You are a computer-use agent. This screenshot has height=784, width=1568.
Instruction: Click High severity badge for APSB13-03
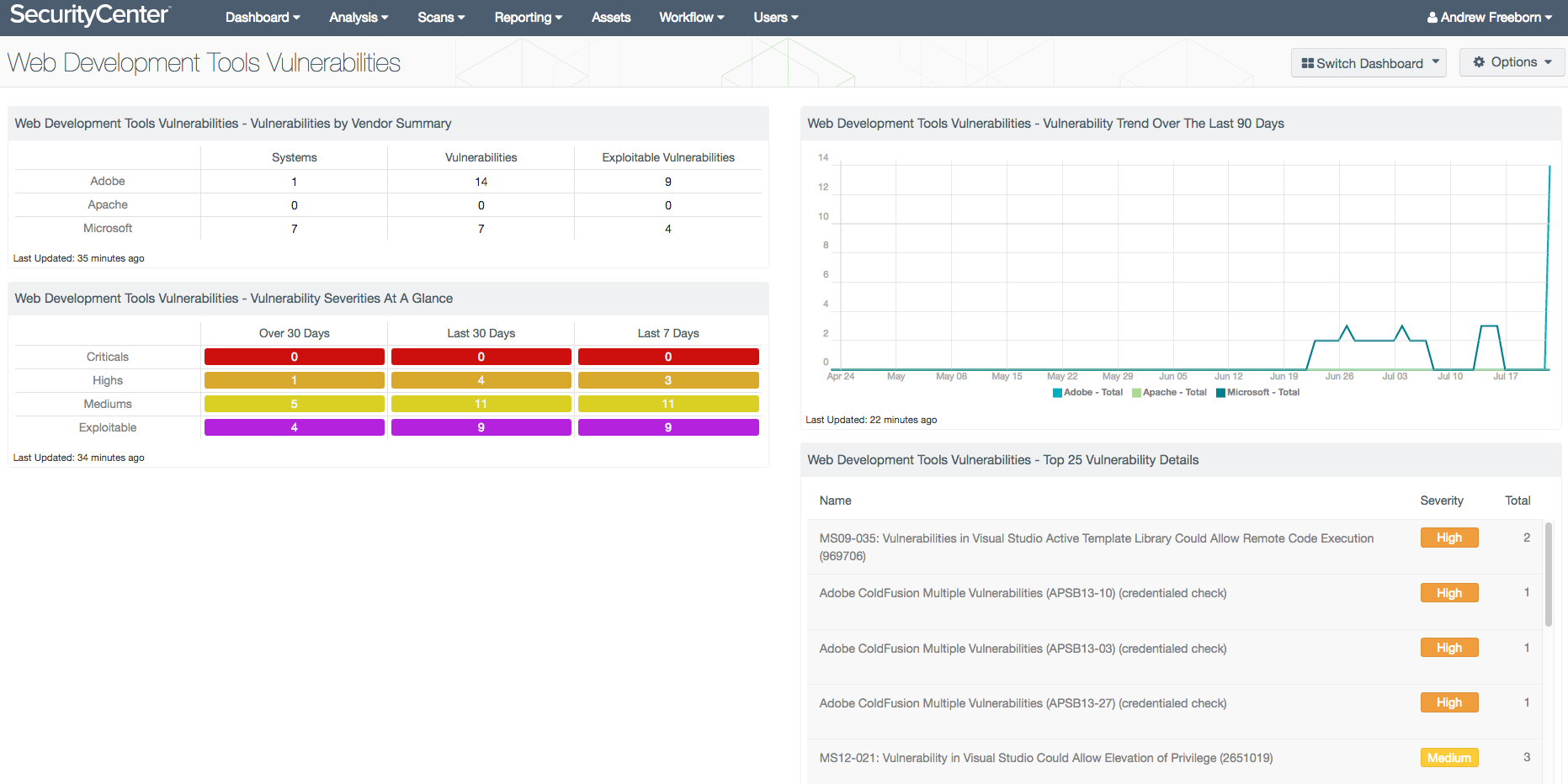tap(1449, 648)
